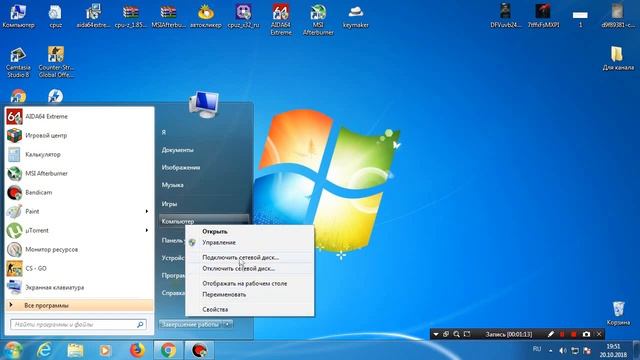Click Найти программы и файлы search box
640x360 pixels.
(78, 324)
